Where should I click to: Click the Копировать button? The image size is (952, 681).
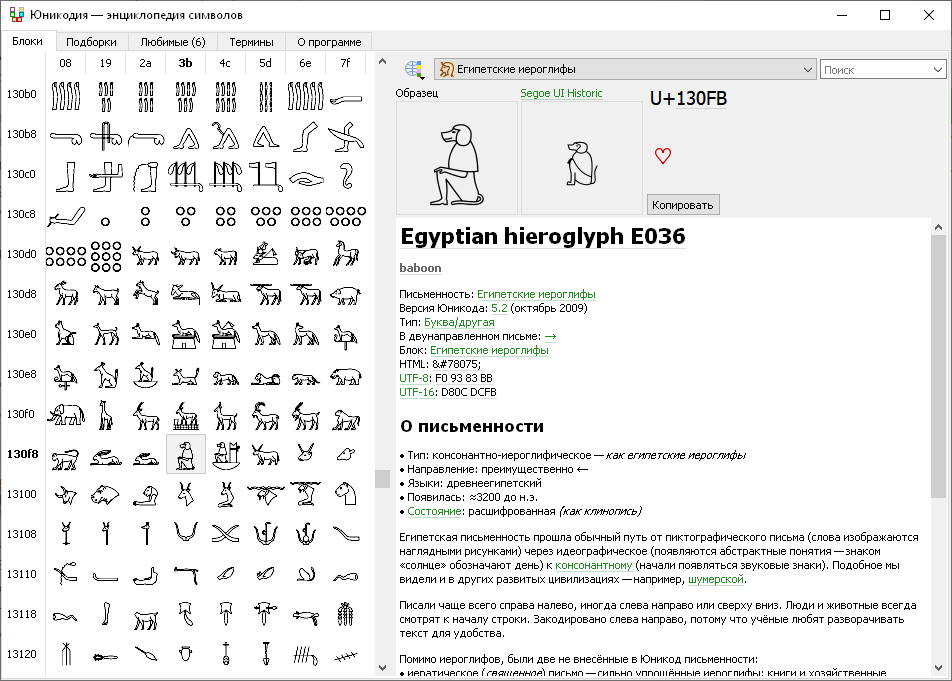pyautogui.click(x=683, y=205)
